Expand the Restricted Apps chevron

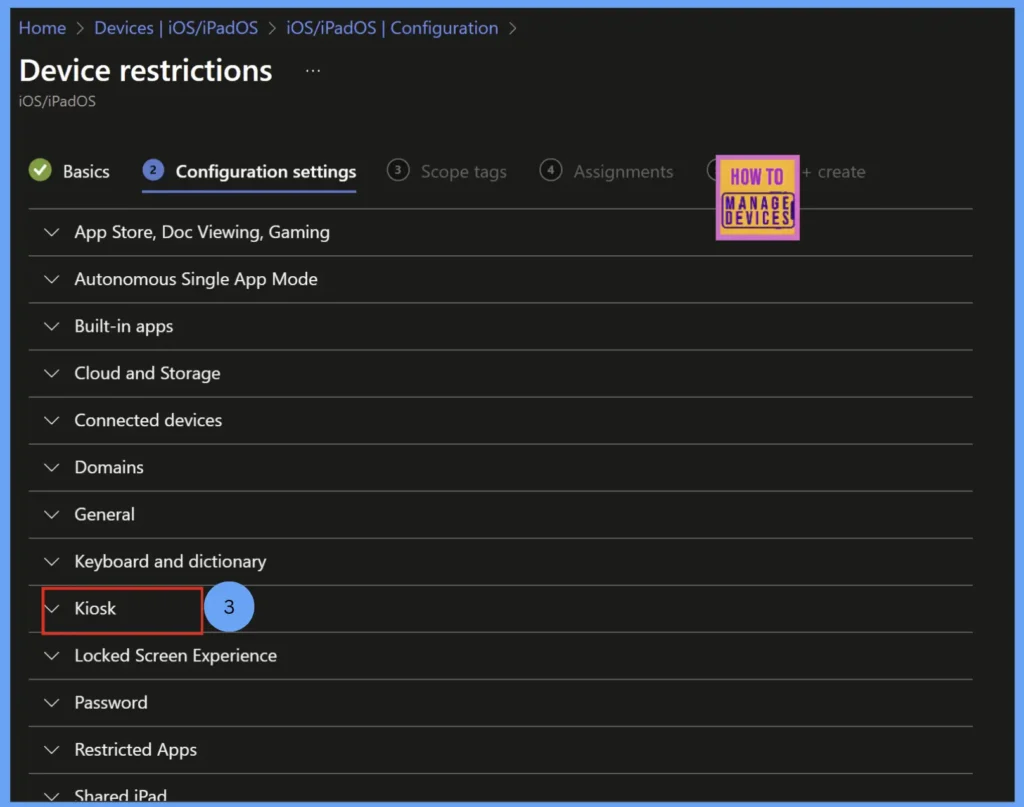pos(52,750)
